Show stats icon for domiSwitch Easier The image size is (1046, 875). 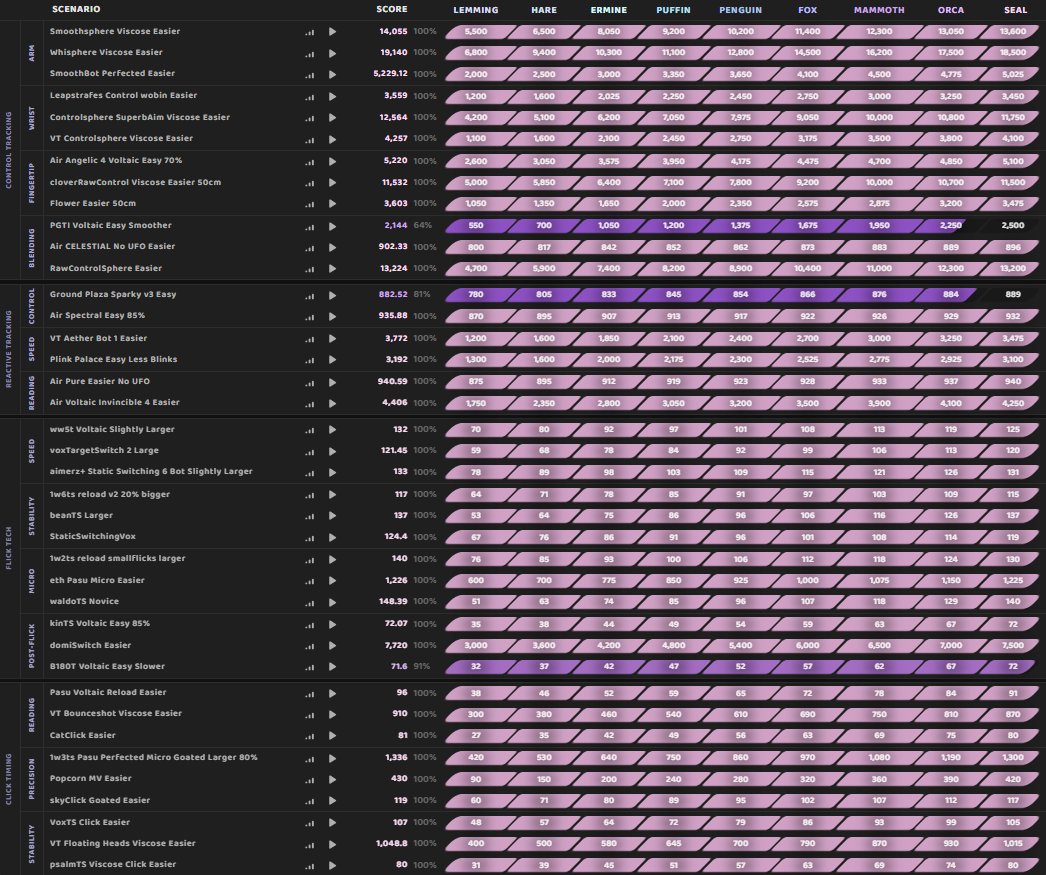coord(310,646)
